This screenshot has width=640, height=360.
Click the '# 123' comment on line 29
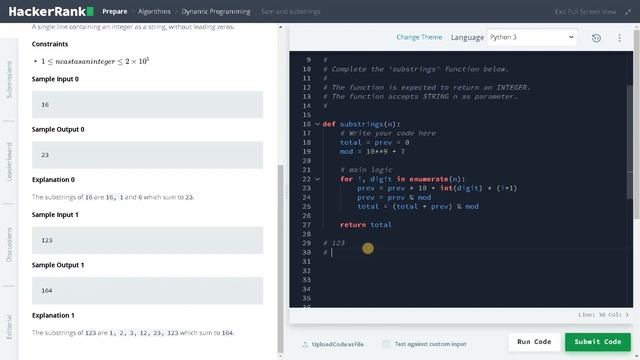point(334,243)
